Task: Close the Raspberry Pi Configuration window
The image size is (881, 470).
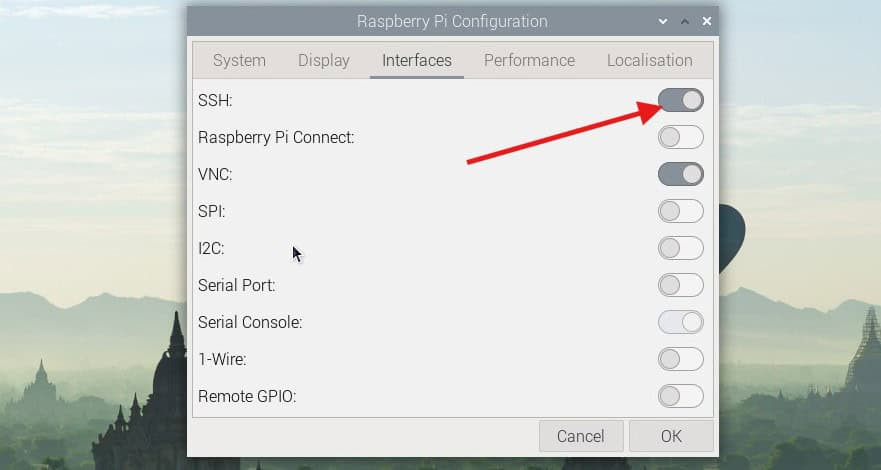Action: point(707,21)
